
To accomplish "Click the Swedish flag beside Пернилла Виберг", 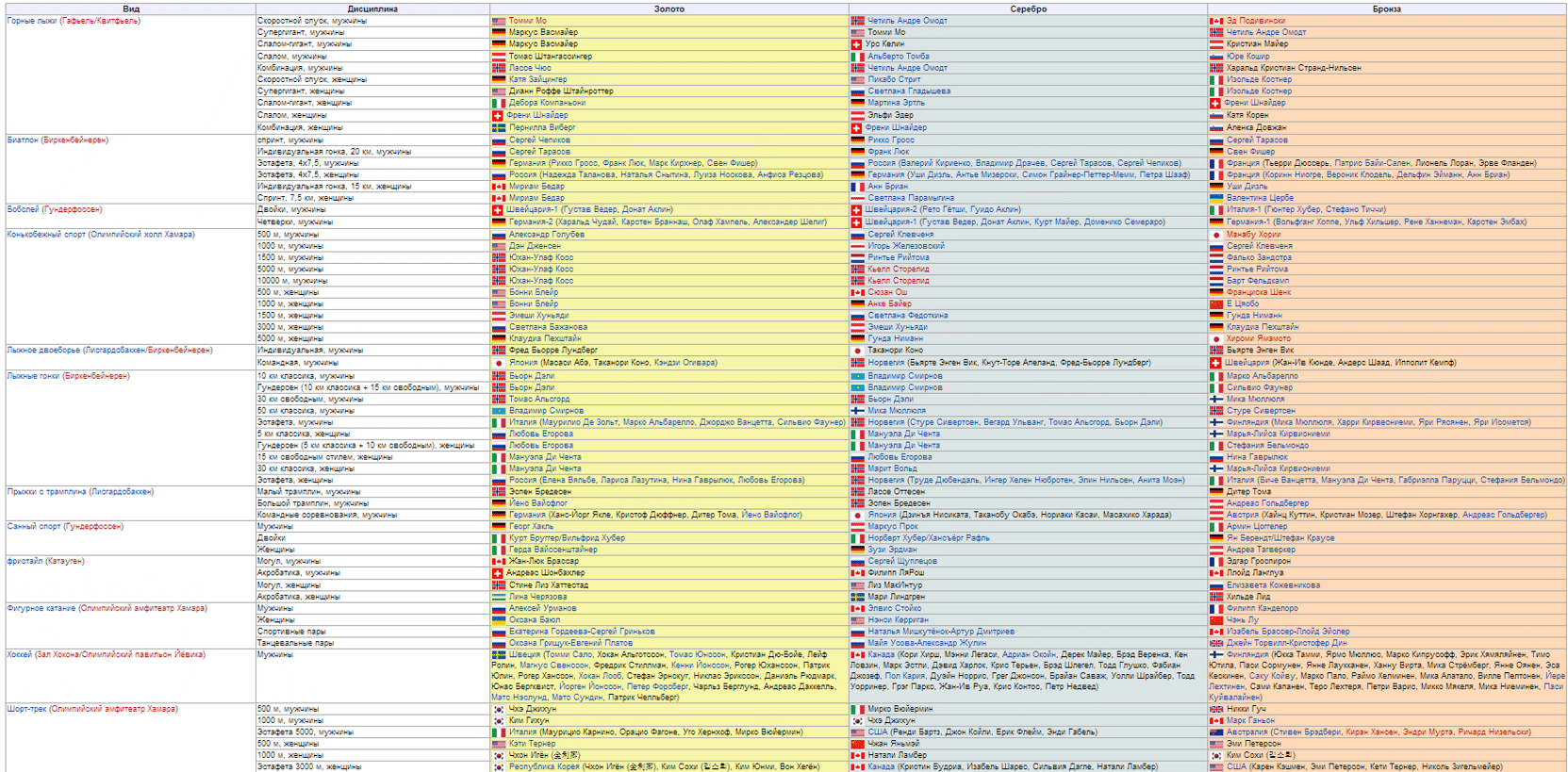I will click(499, 127).
